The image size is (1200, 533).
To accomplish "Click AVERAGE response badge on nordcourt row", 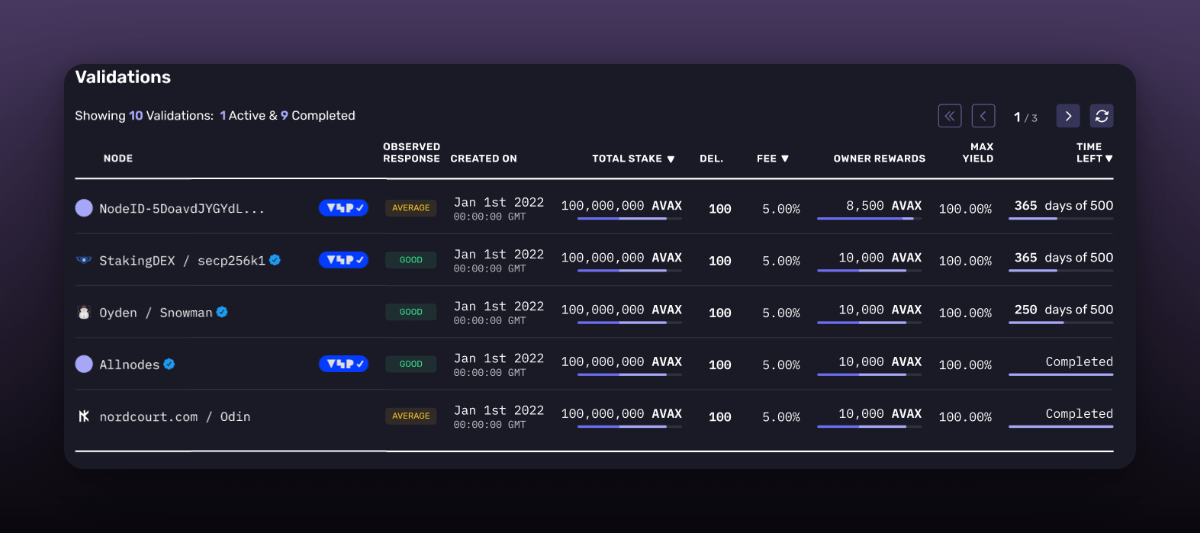I will (x=410, y=416).
